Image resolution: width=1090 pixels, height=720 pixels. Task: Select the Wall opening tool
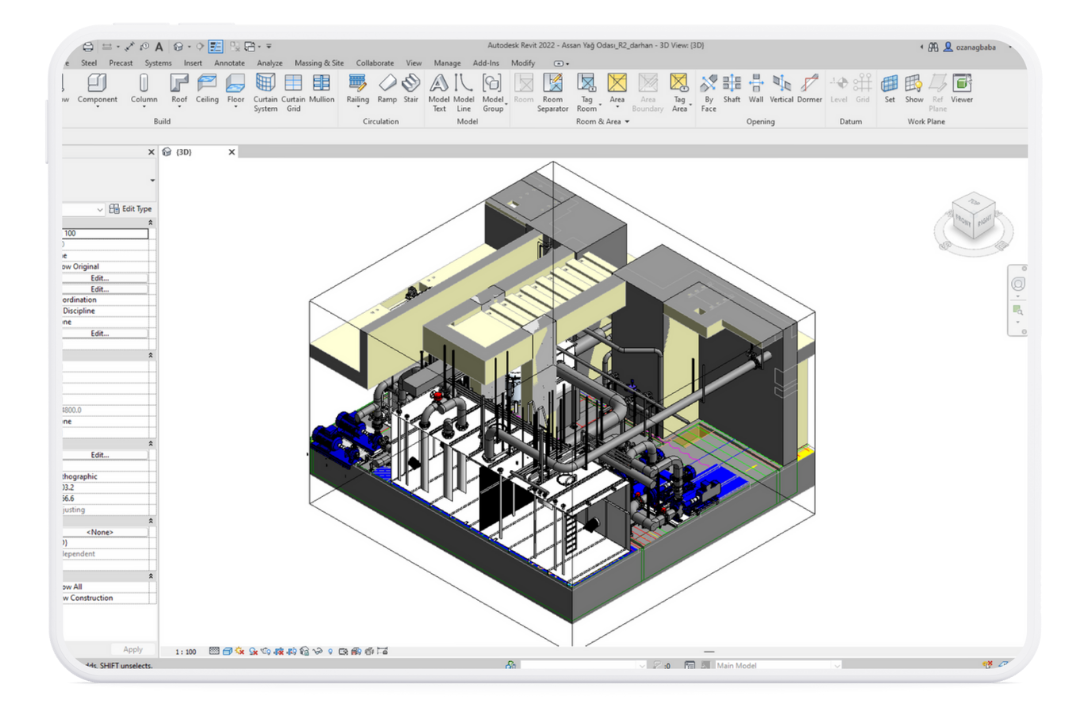click(756, 88)
